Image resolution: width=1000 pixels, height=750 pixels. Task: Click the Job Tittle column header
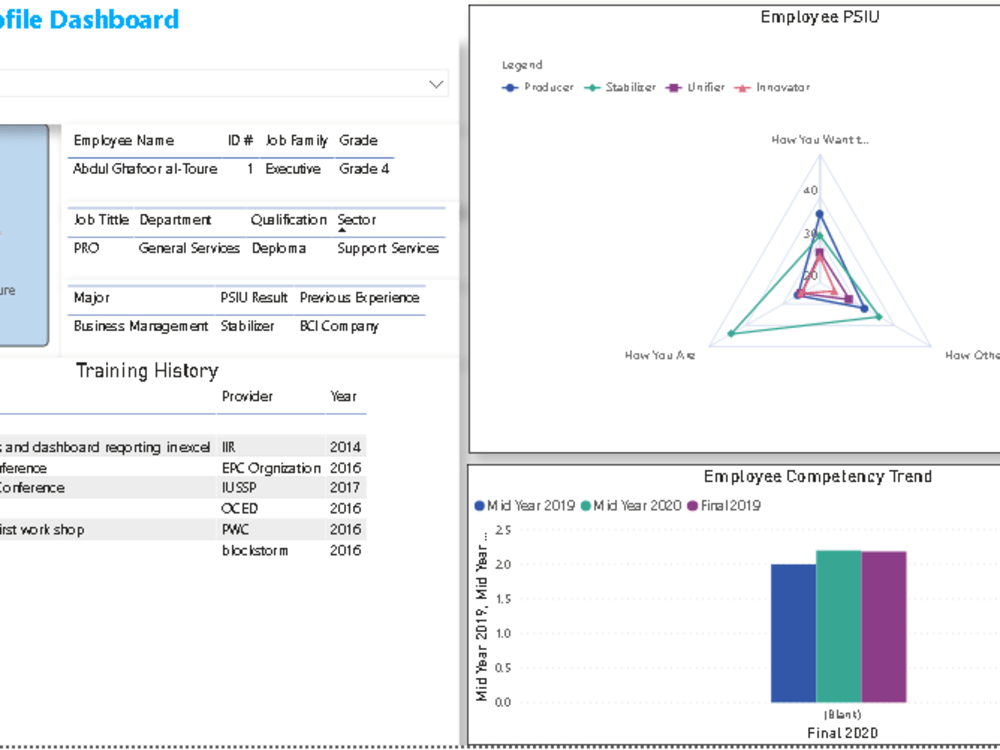tap(101, 220)
